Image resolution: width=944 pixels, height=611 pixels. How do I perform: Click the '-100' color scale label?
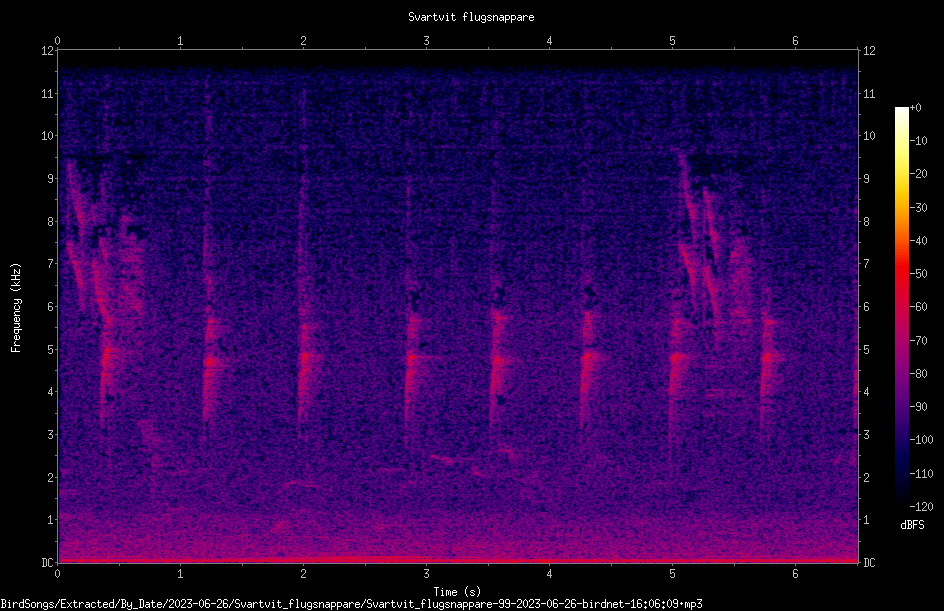point(921,440)
